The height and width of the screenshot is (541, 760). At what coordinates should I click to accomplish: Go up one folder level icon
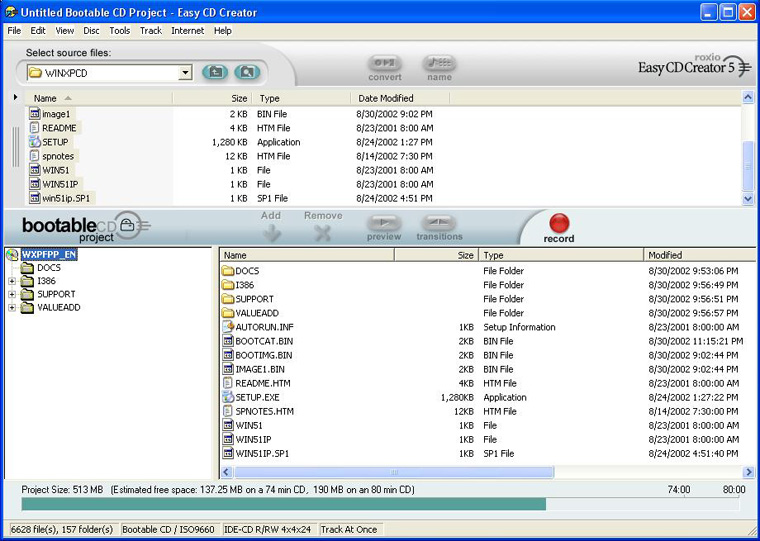[x=215, y=72]
